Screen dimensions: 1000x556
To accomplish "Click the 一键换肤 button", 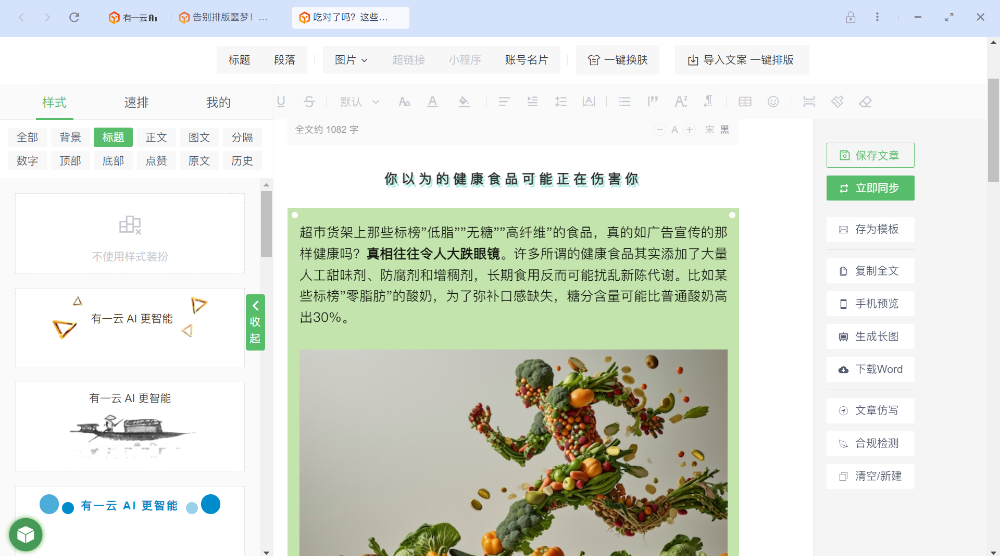I will pyautogui.click(x=617, y=60).
